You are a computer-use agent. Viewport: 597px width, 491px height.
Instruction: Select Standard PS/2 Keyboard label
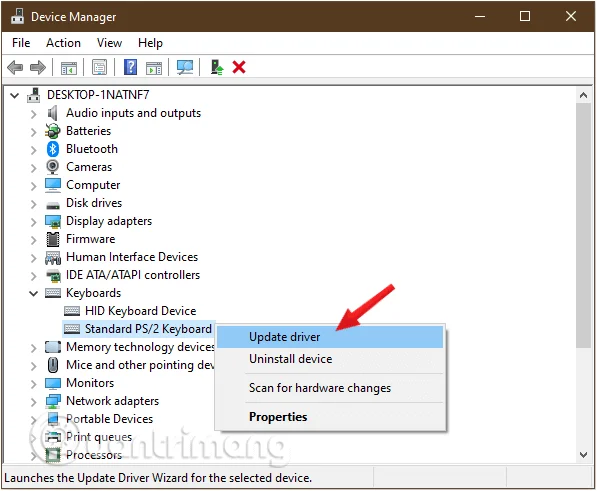(148, 329)
